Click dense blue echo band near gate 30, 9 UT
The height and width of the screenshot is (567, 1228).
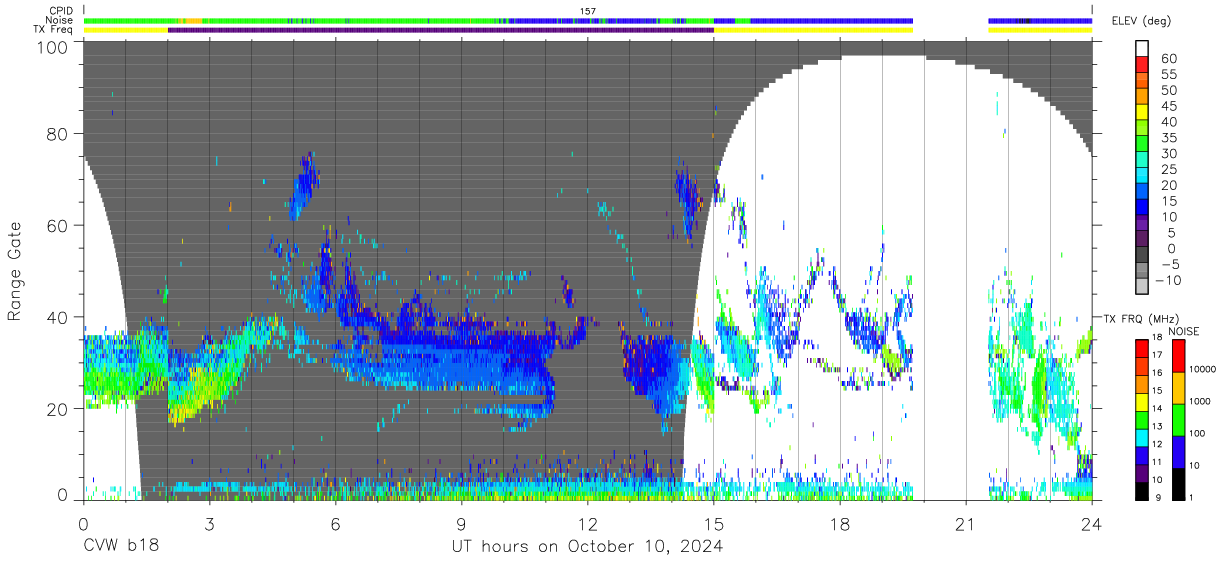(460, 362)
